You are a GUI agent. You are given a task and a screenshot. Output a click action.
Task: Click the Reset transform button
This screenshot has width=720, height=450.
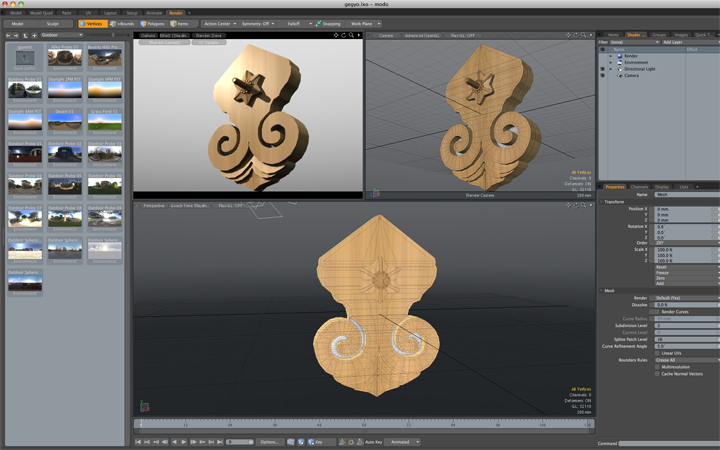(686, 267)
